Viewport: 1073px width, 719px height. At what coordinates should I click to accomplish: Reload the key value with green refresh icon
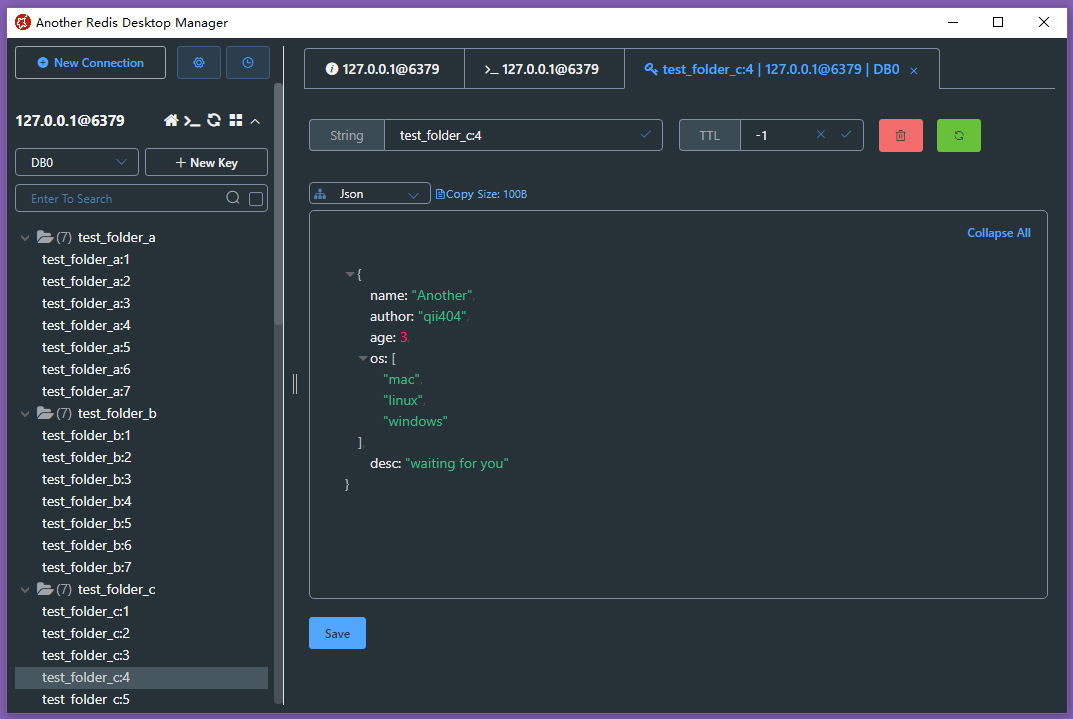pos(958,134)
